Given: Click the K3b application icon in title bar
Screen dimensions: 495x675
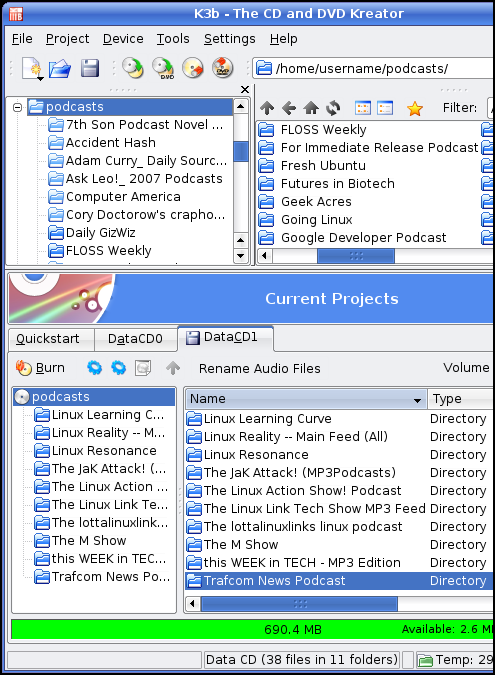Looking at the screenshot, I should [16, 13].
